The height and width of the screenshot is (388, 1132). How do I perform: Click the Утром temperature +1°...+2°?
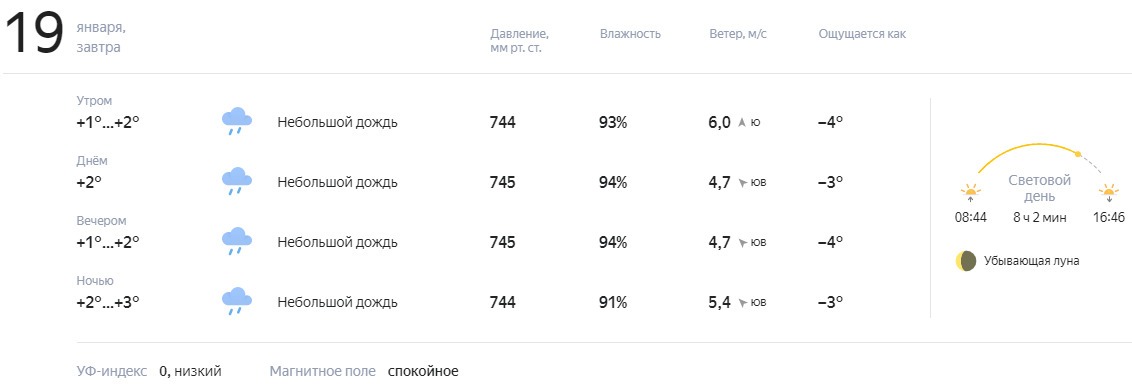108,122
